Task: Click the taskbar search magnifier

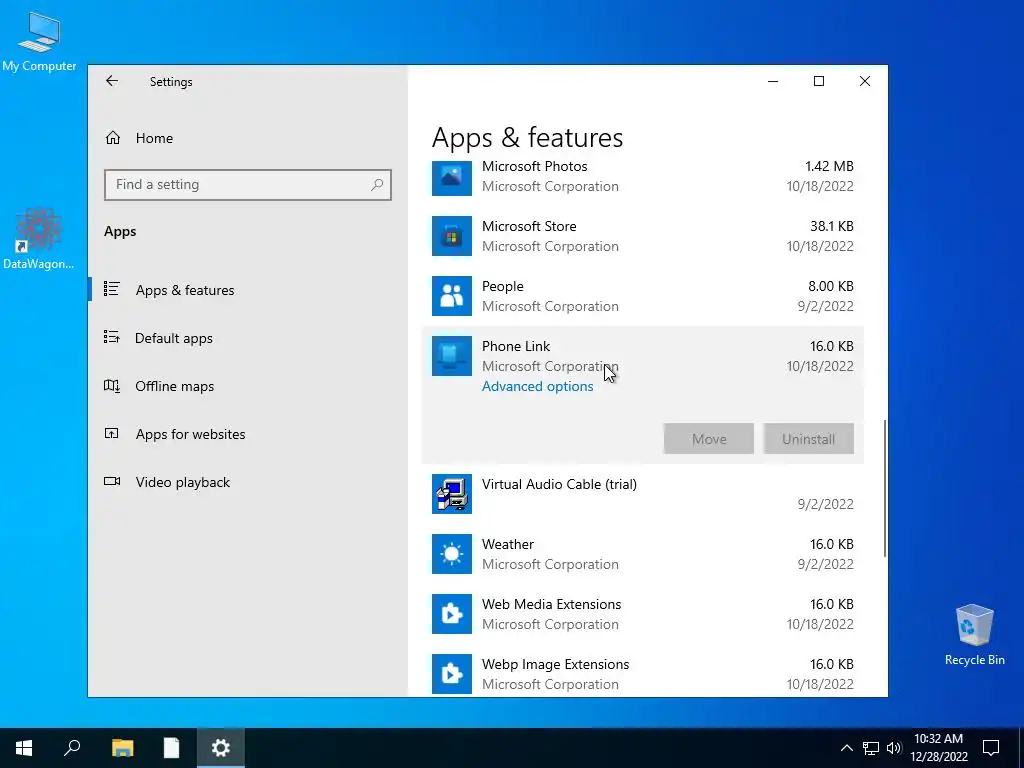Action: click(x=72, y=748)
